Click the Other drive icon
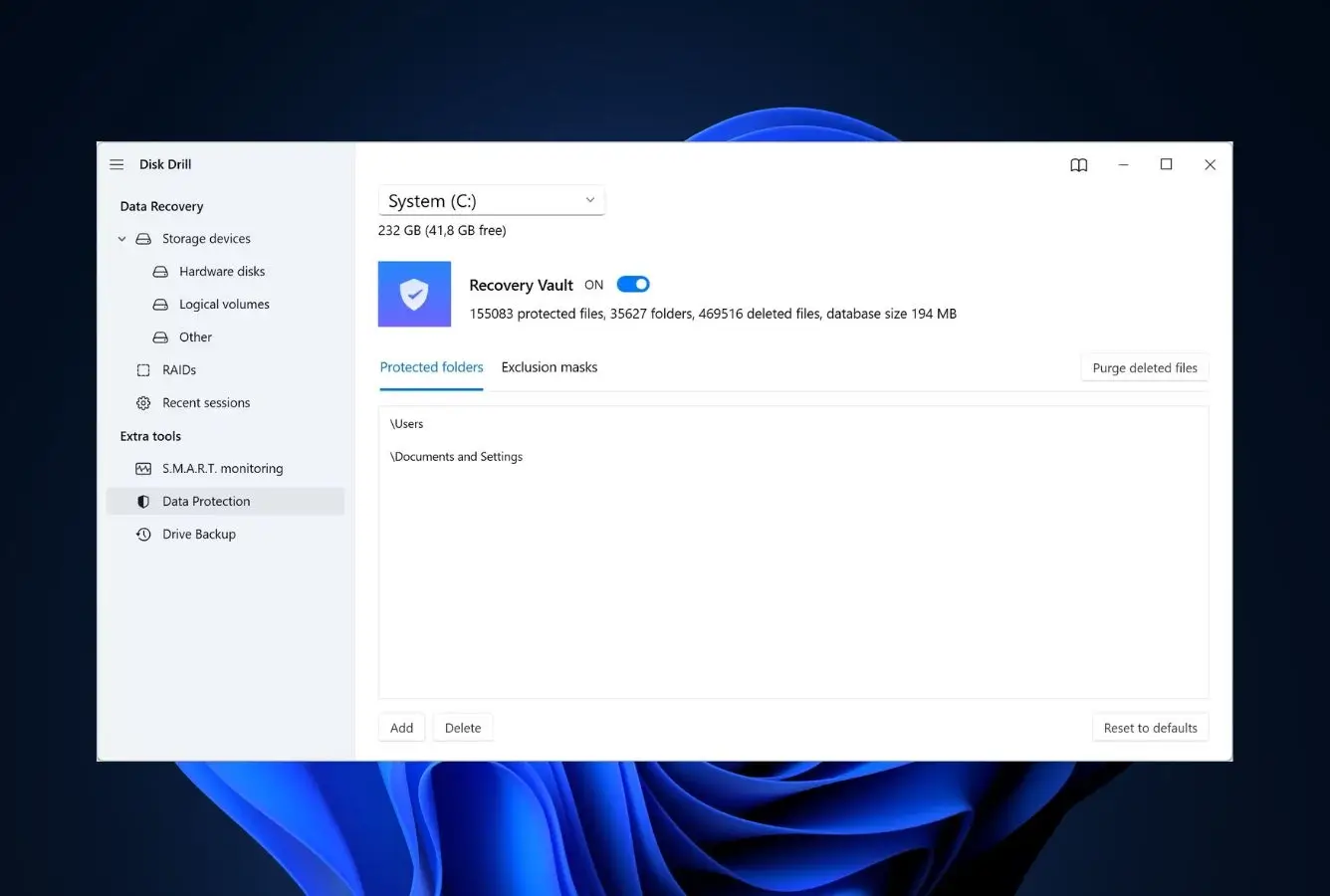This screenshot has width=1330, height=896. (160, 337)
